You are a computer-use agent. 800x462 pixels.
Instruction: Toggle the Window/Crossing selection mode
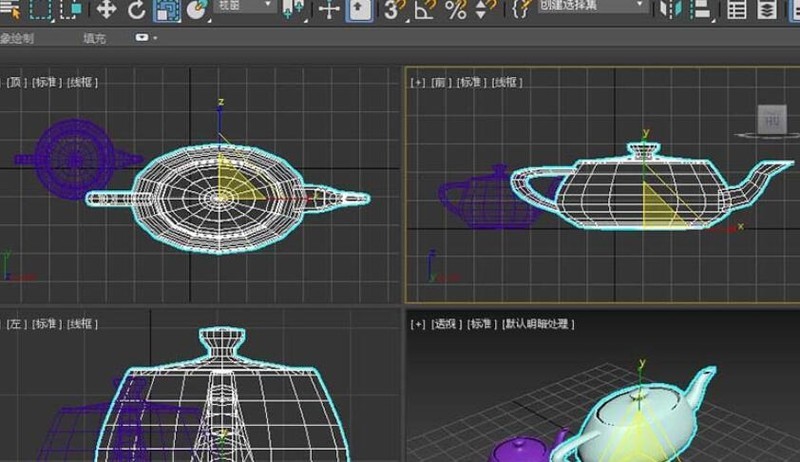tap(71, 9)
